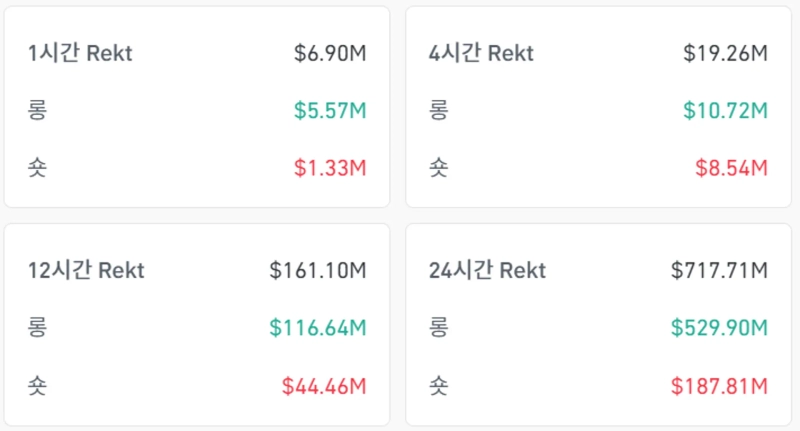
Task: Select the $161.10M total value
Action: pyautogui.click(x=318, y=270)
